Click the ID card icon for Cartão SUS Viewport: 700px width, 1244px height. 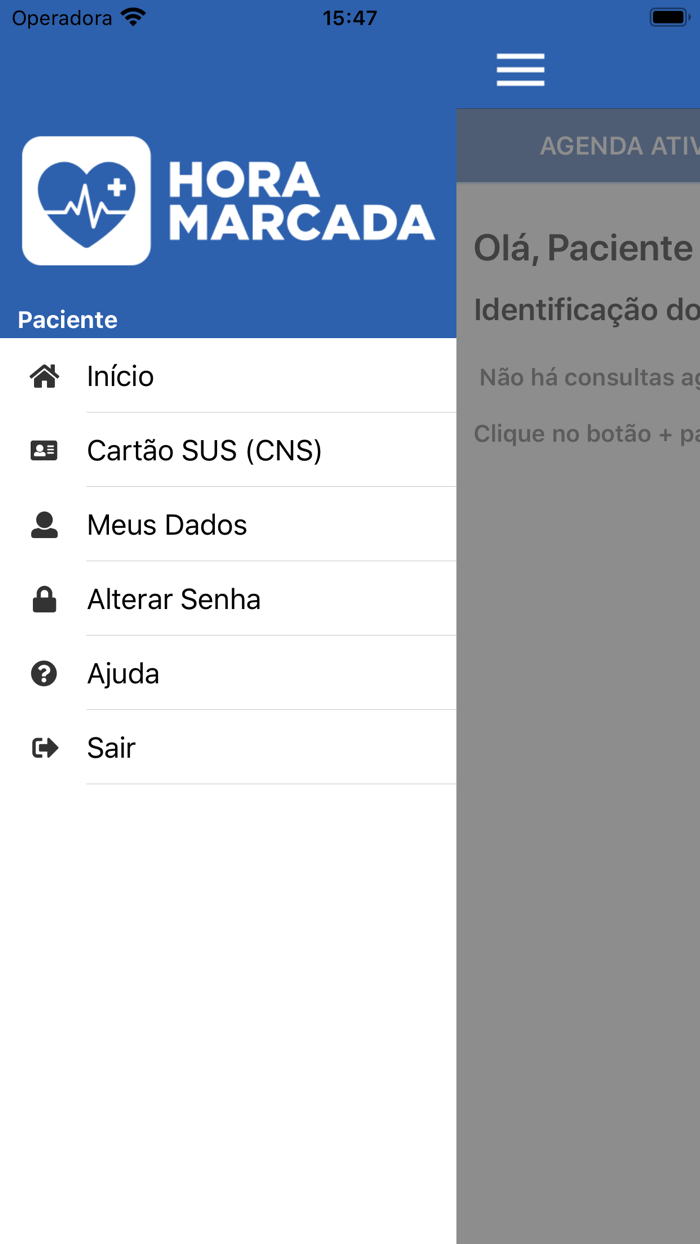click(x=44, y=450)
